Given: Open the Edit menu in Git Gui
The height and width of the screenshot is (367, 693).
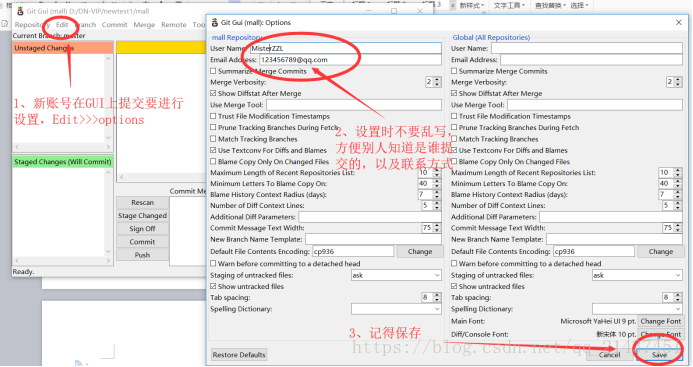Looking at the screenshot, I should click(x=62, y=25).
